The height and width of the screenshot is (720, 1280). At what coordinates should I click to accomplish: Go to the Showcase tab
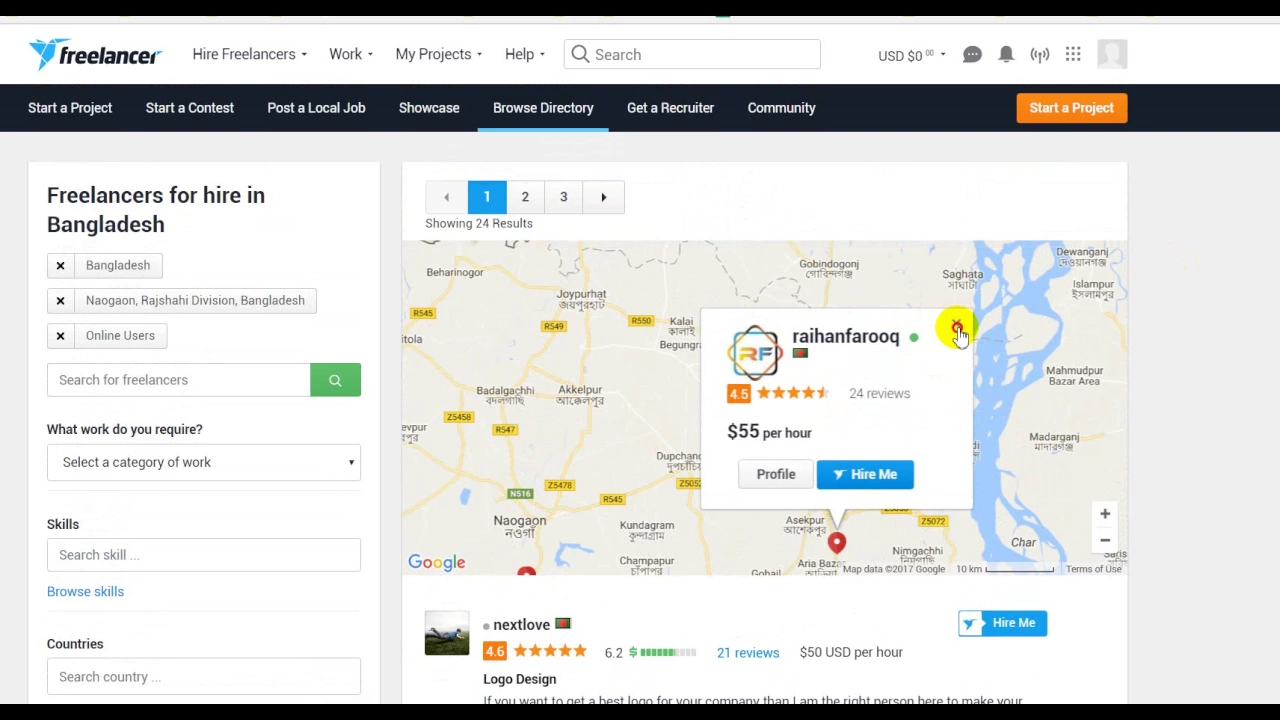[429, 108]
